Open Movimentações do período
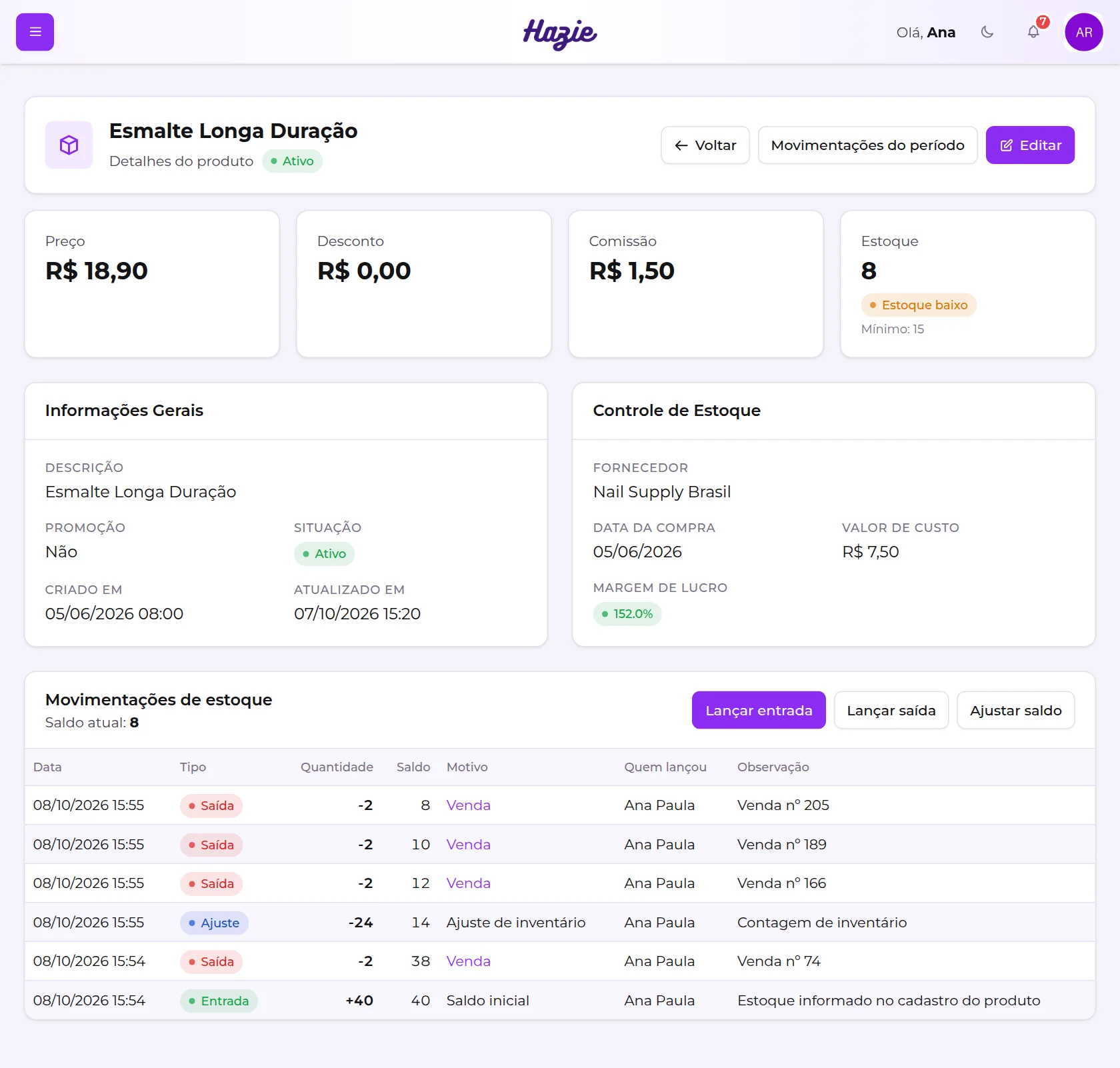 (868, 145)
